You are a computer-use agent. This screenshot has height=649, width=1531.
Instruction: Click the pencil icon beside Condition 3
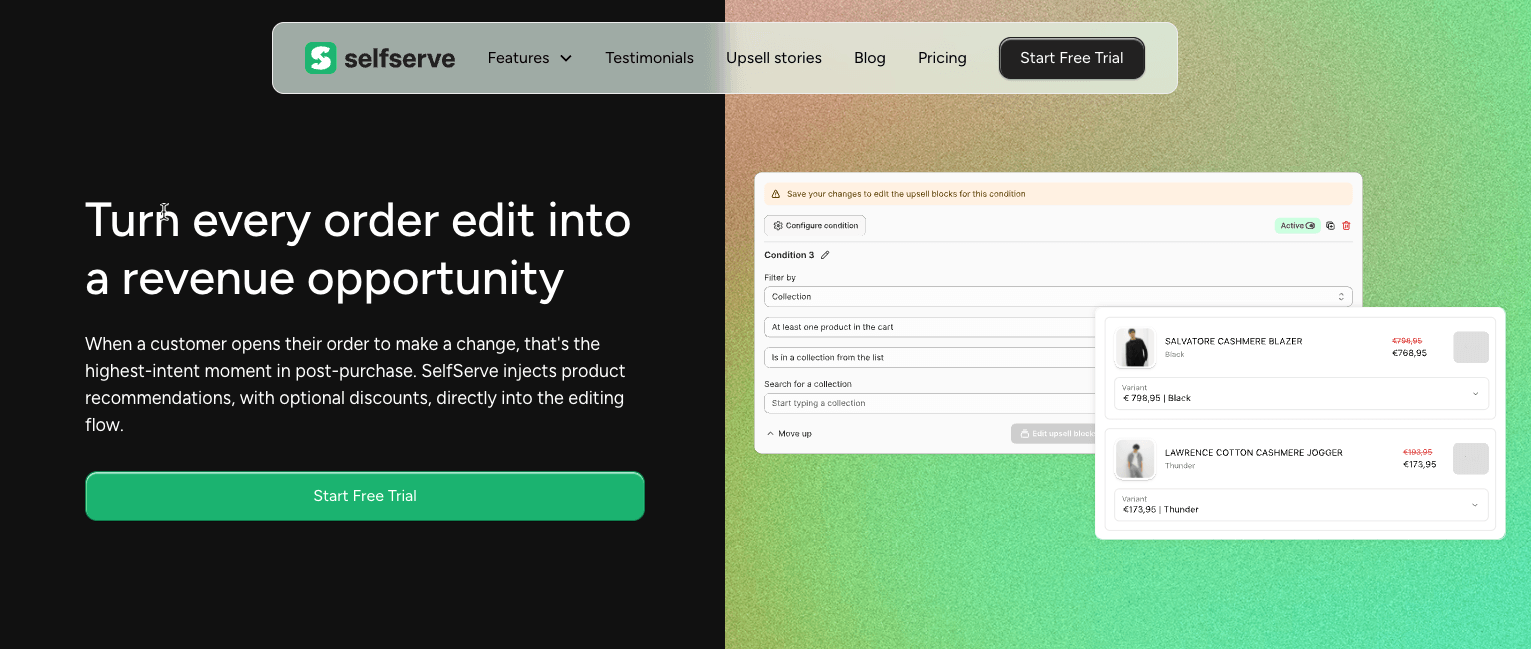click(x=825, y=255)
